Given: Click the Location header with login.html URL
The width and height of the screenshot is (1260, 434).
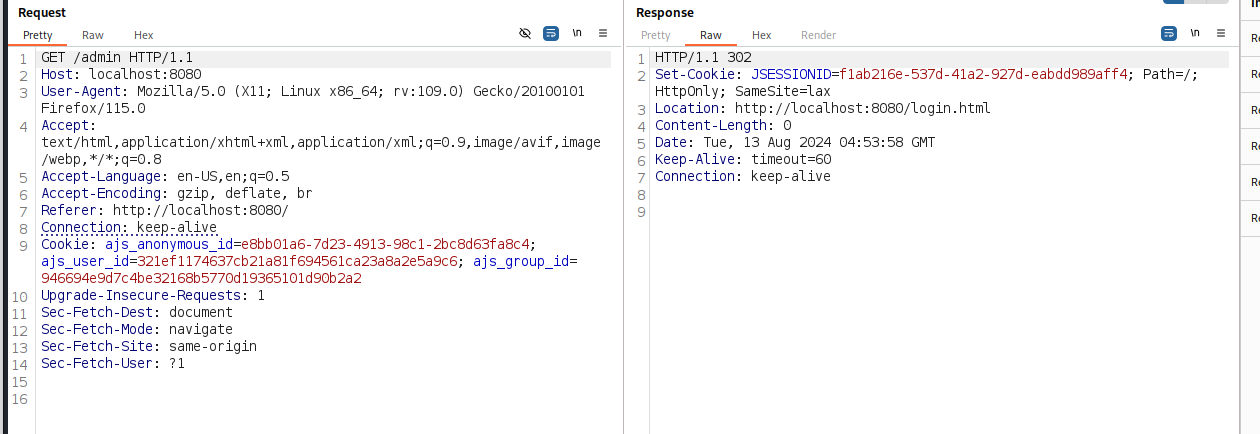Looking at the screenshot, I should 823,108.
